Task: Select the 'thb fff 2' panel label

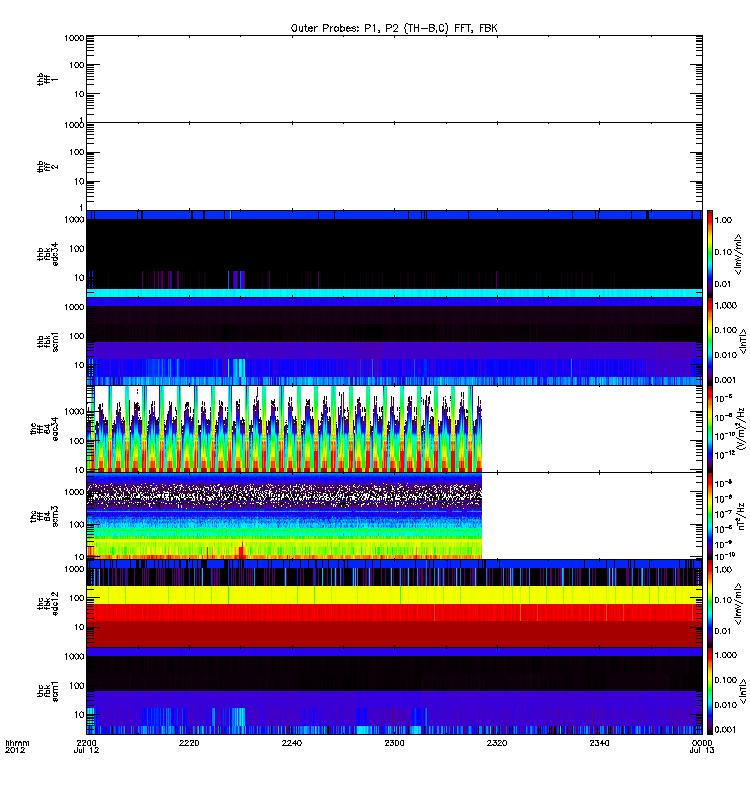Action: [47, 166]
